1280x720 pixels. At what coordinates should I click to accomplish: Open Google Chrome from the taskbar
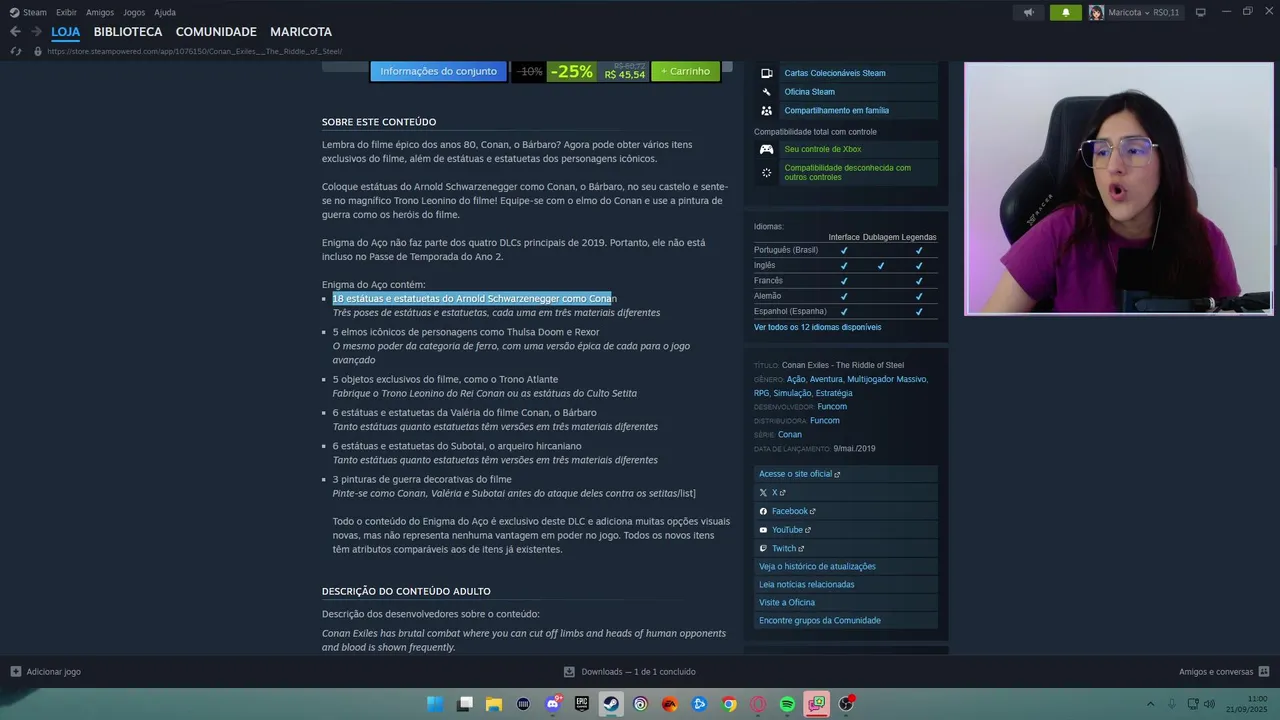pos(729,704)
